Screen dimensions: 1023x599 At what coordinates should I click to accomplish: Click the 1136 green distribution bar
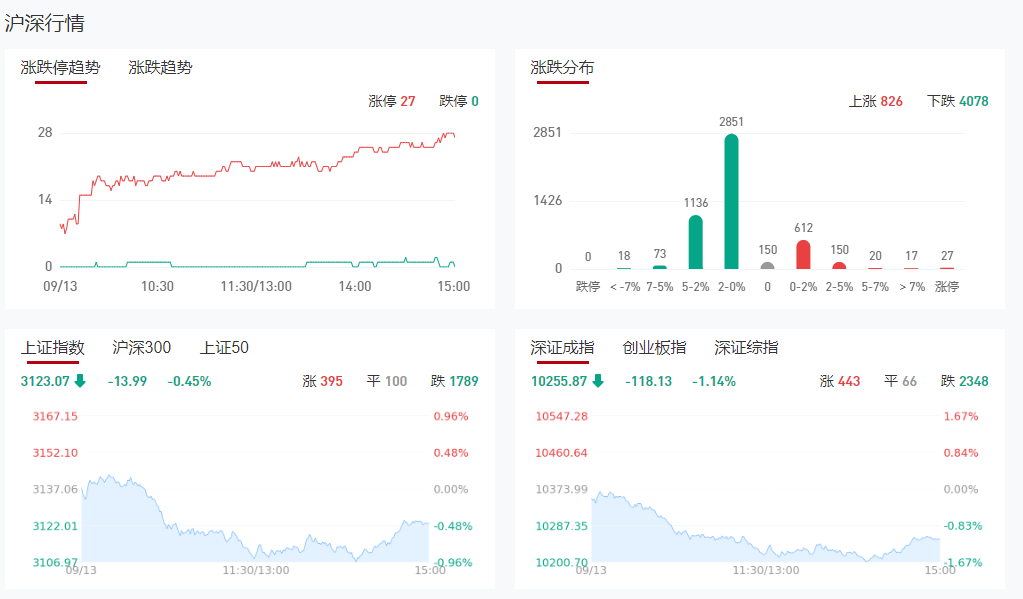696,242
